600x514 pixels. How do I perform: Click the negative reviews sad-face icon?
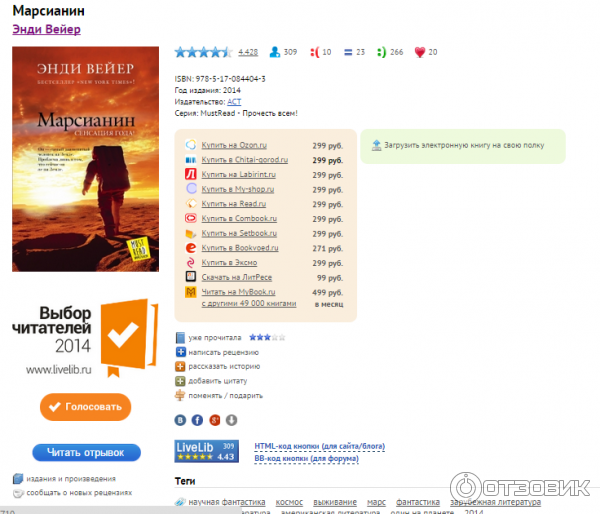[x=315, y=52]
